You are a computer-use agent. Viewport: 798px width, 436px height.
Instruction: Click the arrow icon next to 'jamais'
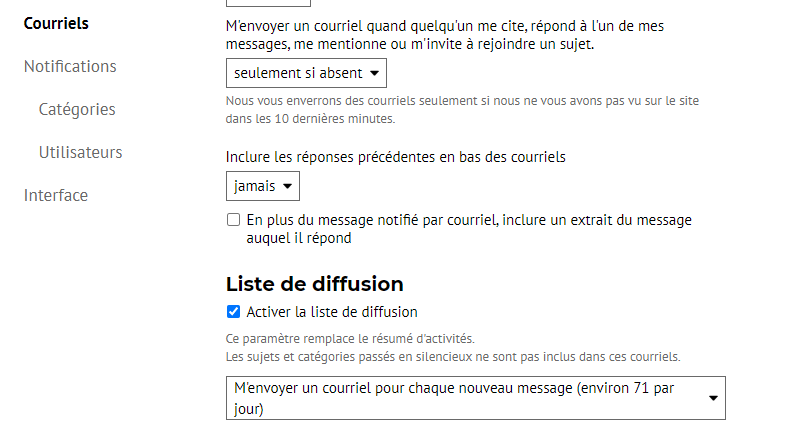[288, 186]
